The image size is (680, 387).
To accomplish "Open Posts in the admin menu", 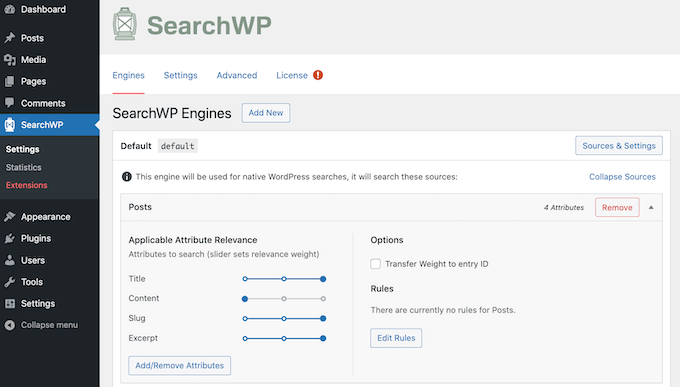I will pyautogui.click(x=33, y=38).
